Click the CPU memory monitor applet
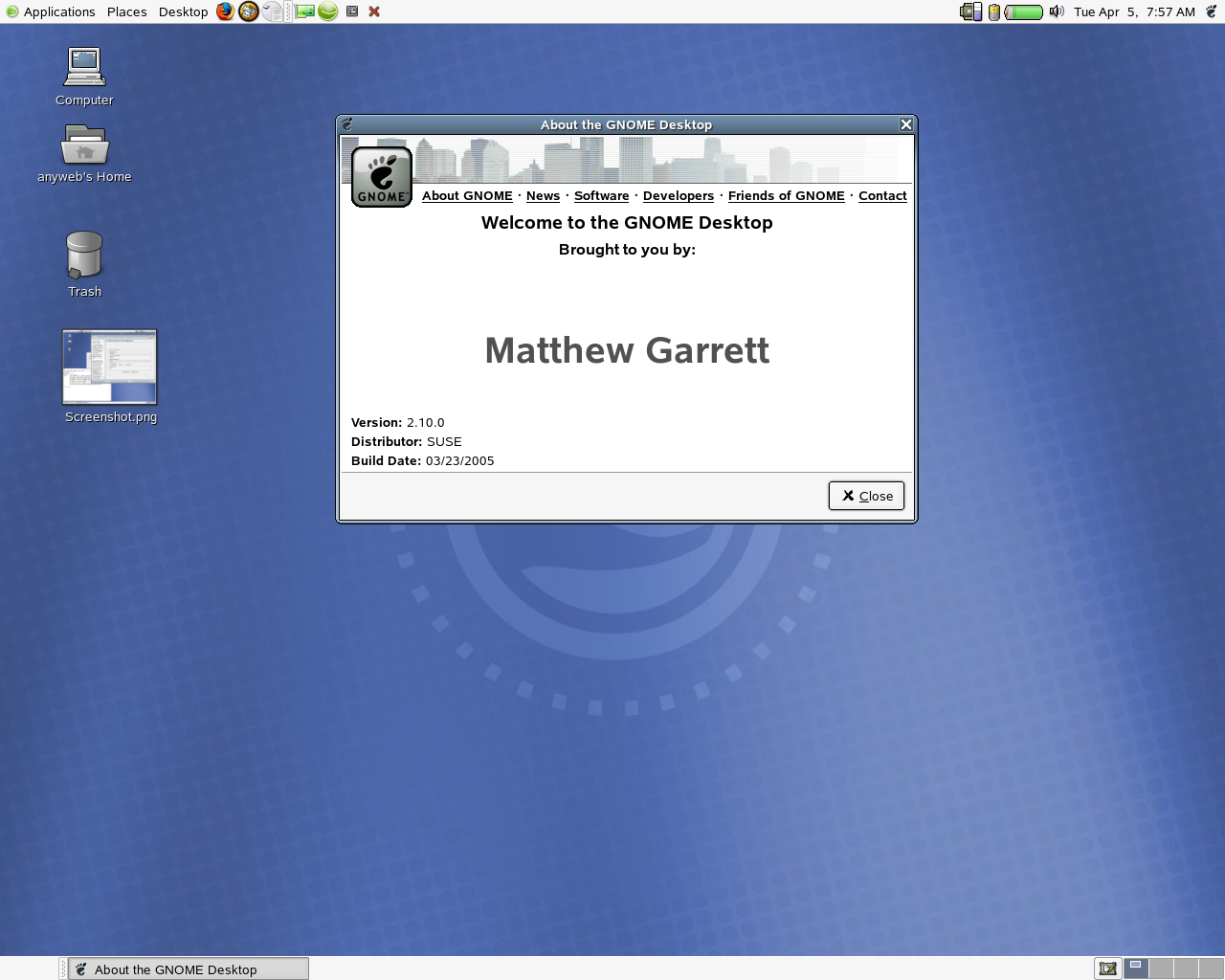This screenshot has width=1225, height=980. (971, 11)
